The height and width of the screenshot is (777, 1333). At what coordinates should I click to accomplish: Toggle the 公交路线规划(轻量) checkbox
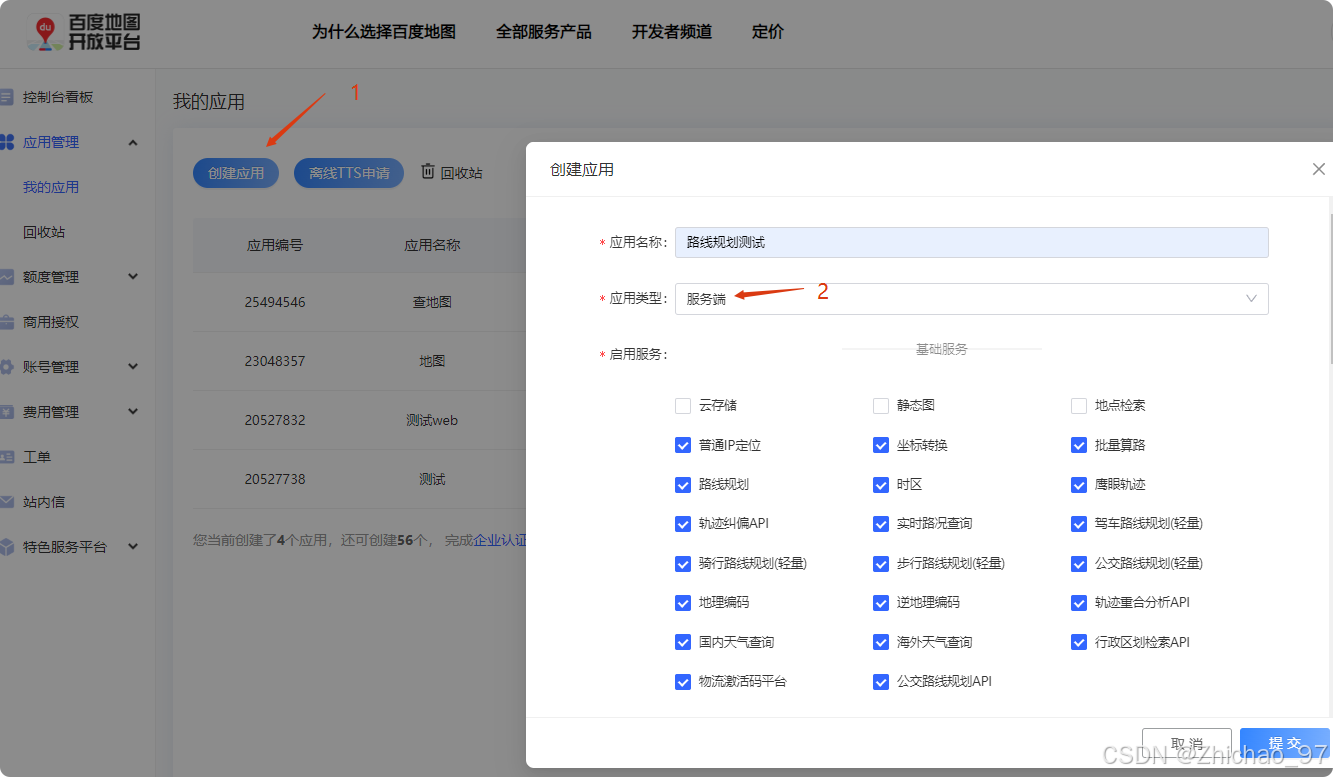pyautogui.click(x=1079, y=564)
